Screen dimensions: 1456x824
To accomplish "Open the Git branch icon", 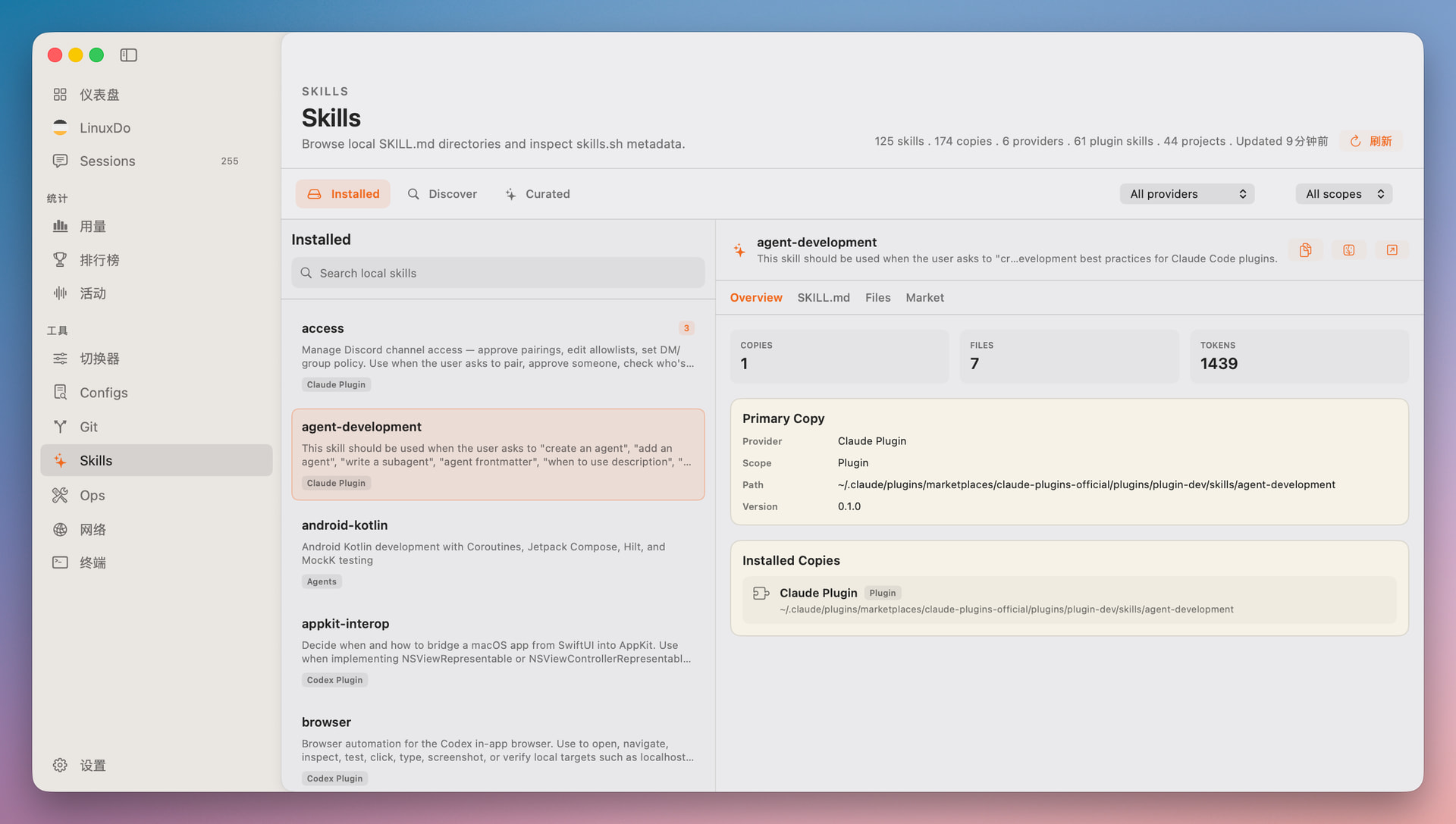I will click(x=60, y=427).
